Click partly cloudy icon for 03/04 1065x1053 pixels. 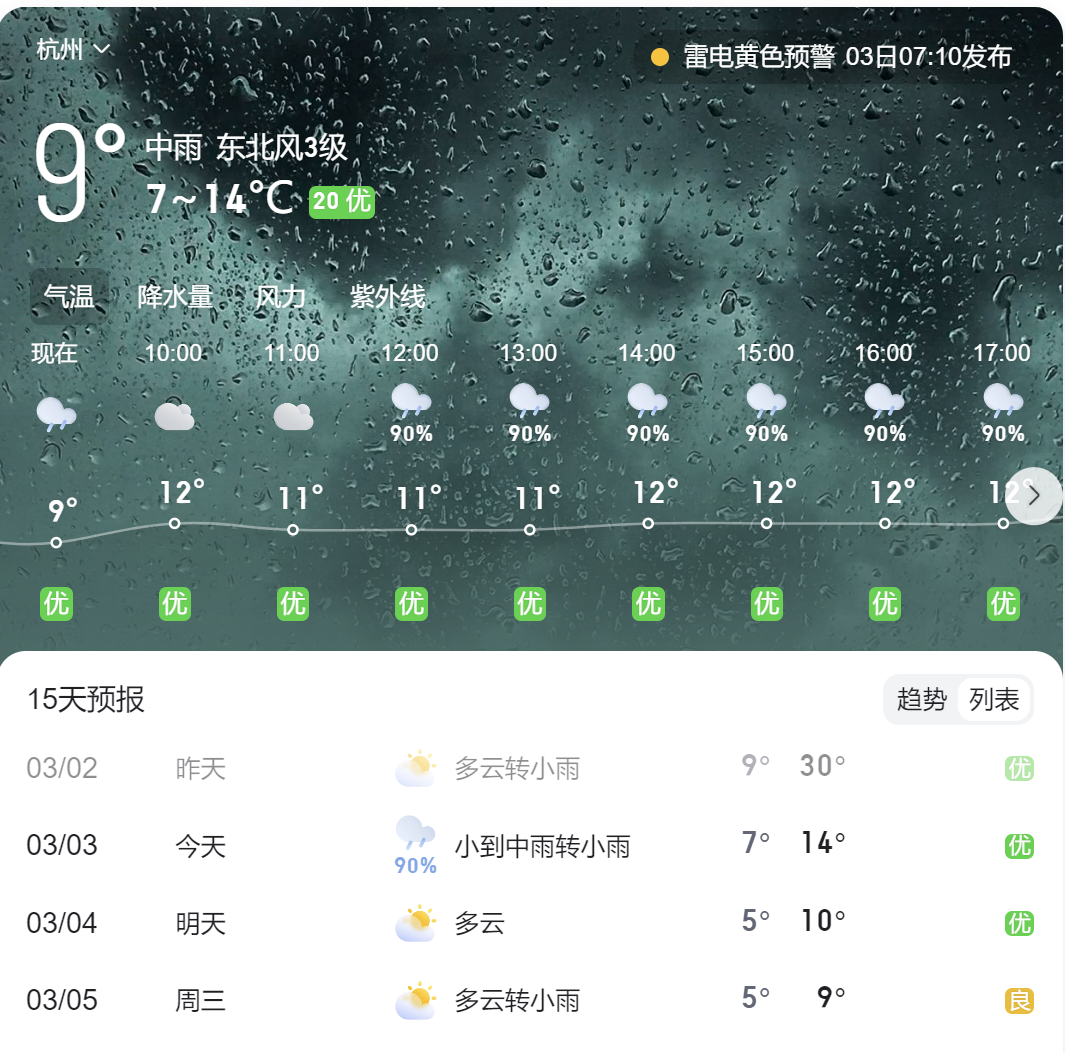click(415, 923)
